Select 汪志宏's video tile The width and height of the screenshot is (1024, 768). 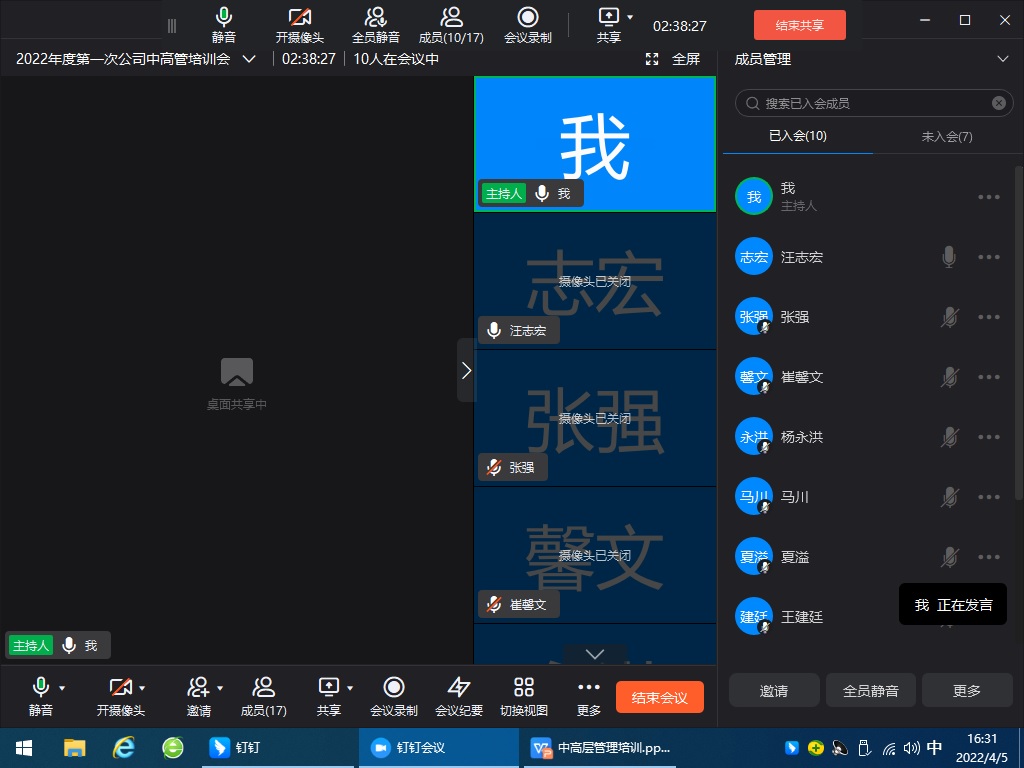click(595, 281)
